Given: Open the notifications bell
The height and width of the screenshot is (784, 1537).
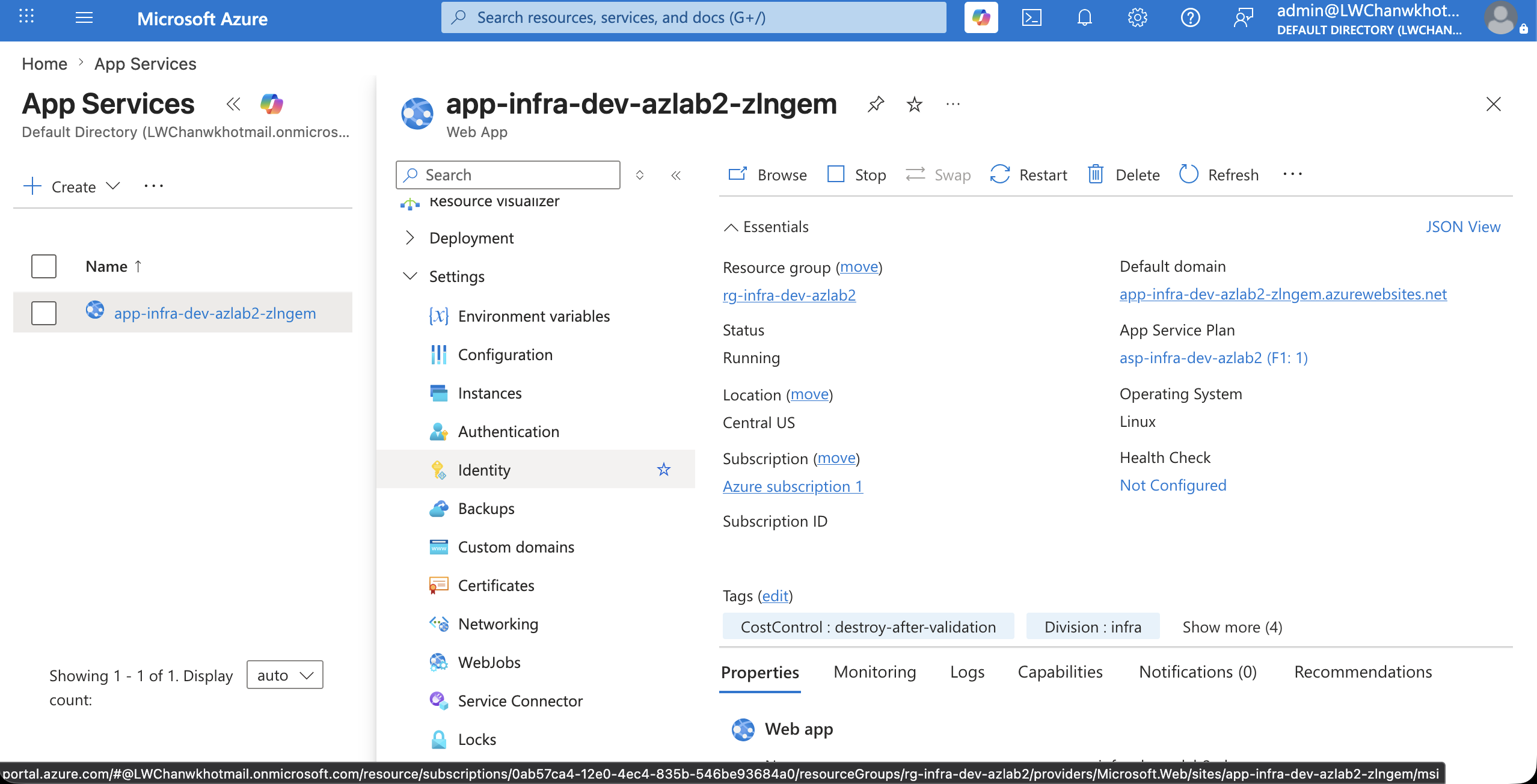Looking at the screenshot, I should [x=1085, y=17].
